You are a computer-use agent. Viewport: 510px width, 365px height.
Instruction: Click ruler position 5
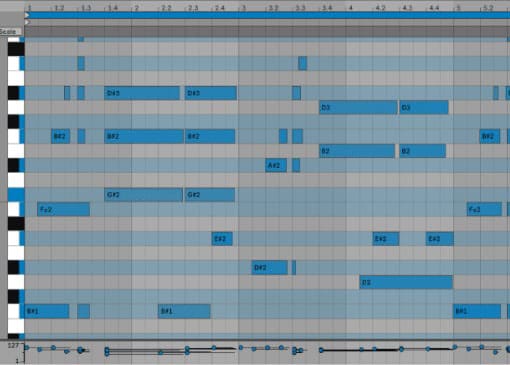point(458,8)
